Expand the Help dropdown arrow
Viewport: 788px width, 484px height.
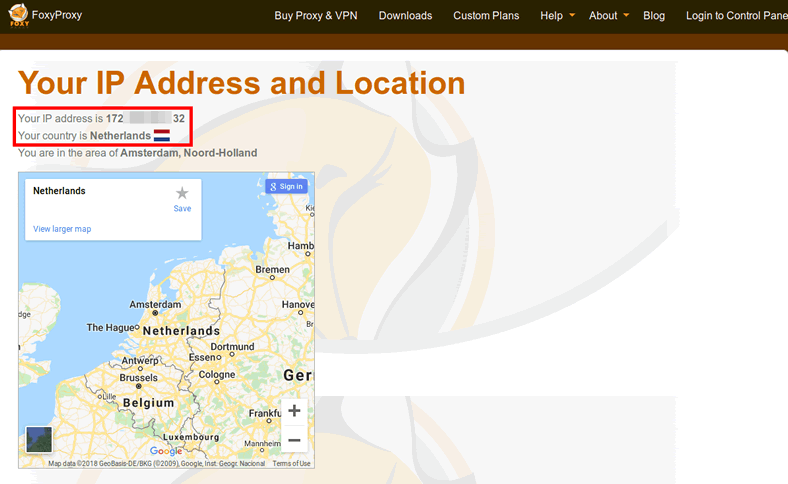572,15
